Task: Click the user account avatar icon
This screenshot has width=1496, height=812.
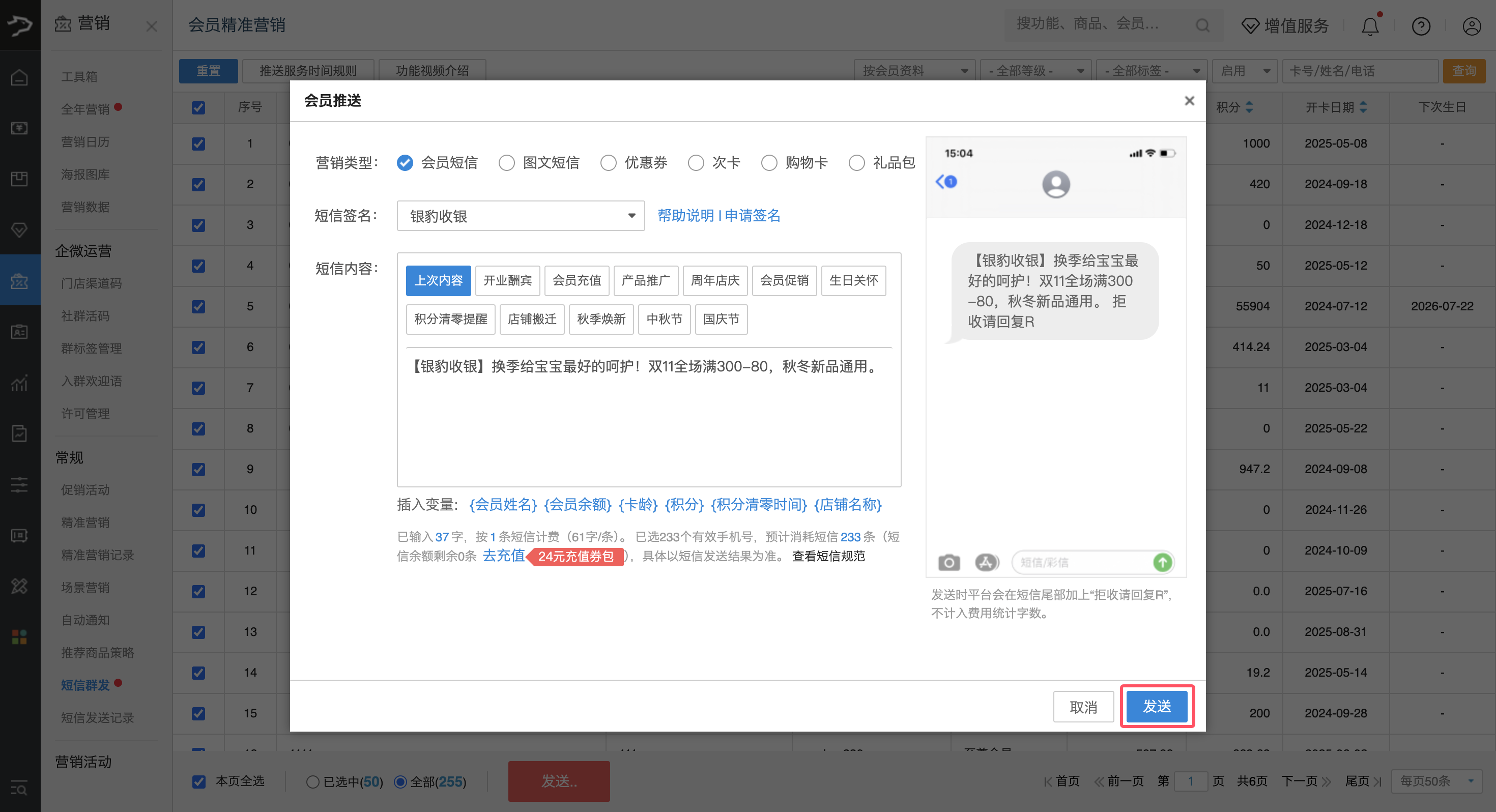Action: [x=1471, y=26]
